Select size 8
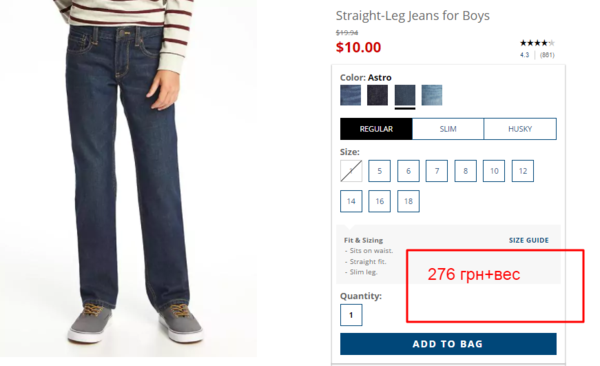 point(465,171)
